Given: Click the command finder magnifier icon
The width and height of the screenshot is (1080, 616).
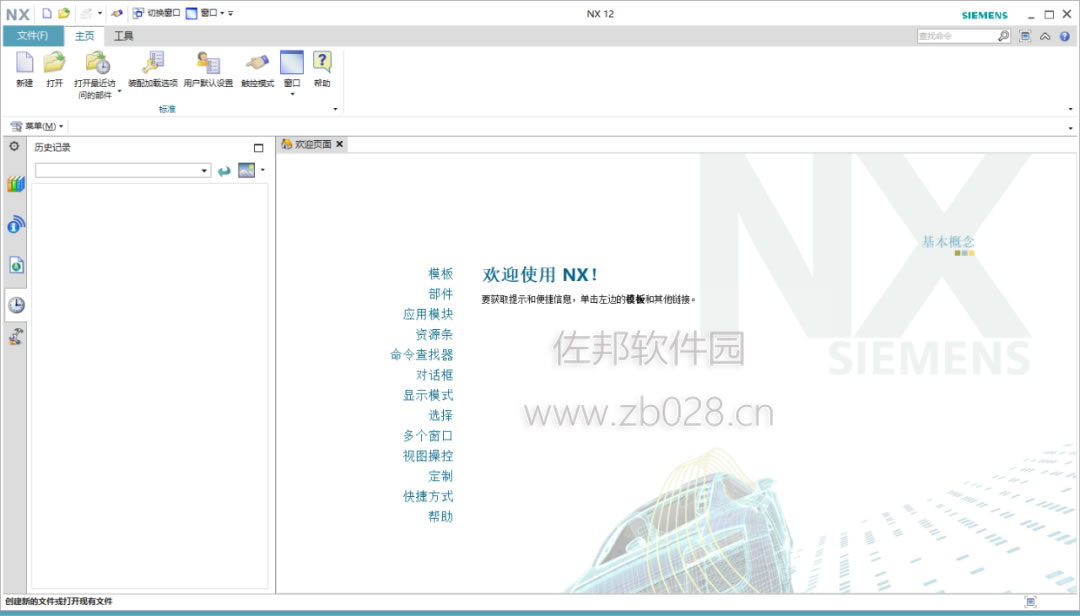Looking at the screenshot, I should tap(1004, 36).
